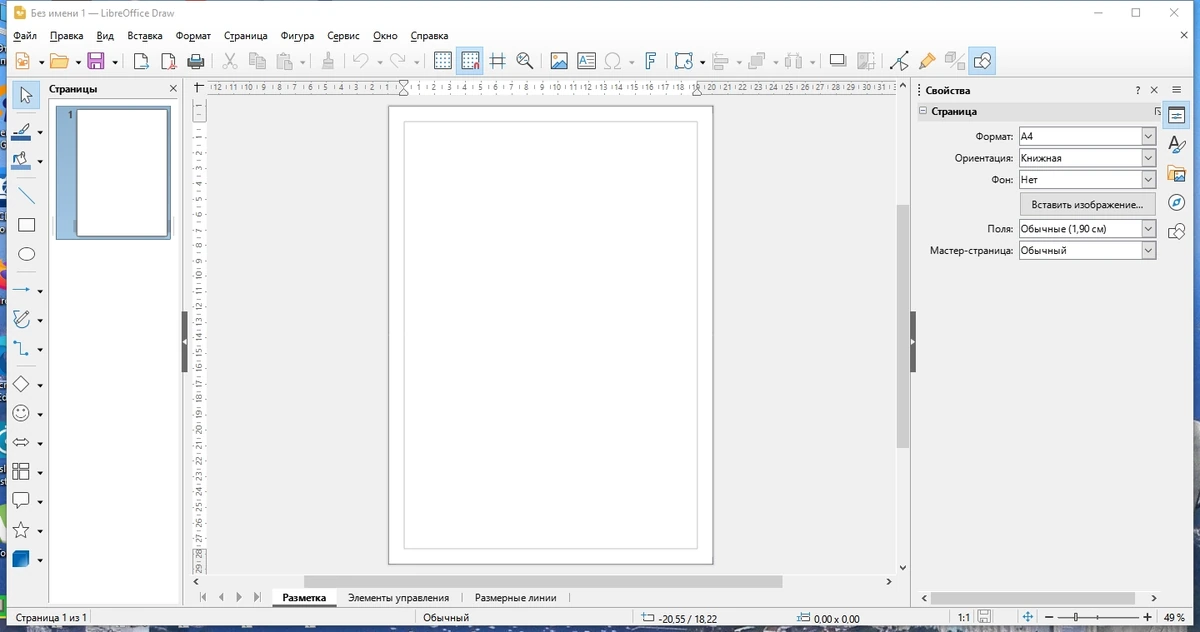1200x632 pixels.
Task: Open sidebar Gallery deck
Action: [x=1177, y=174]
